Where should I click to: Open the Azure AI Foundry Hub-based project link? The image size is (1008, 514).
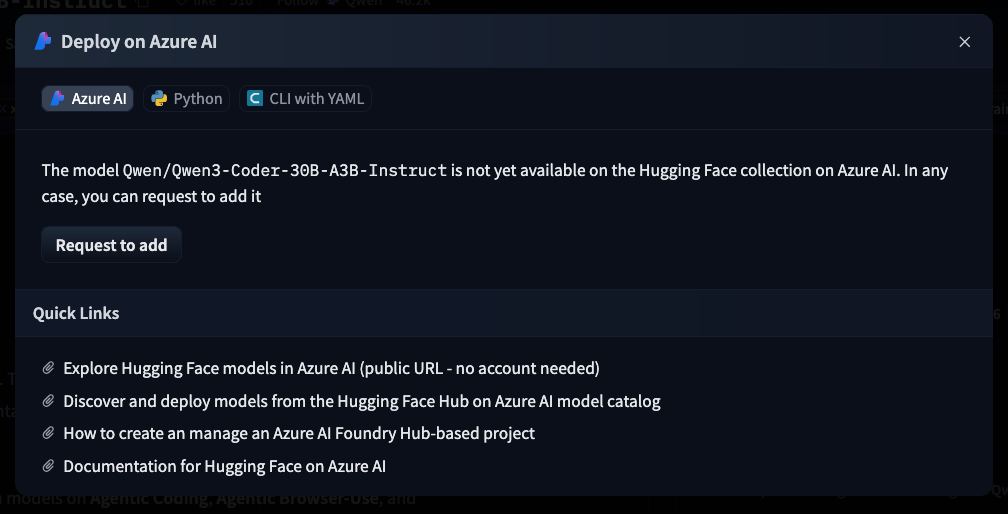[299, 433]
